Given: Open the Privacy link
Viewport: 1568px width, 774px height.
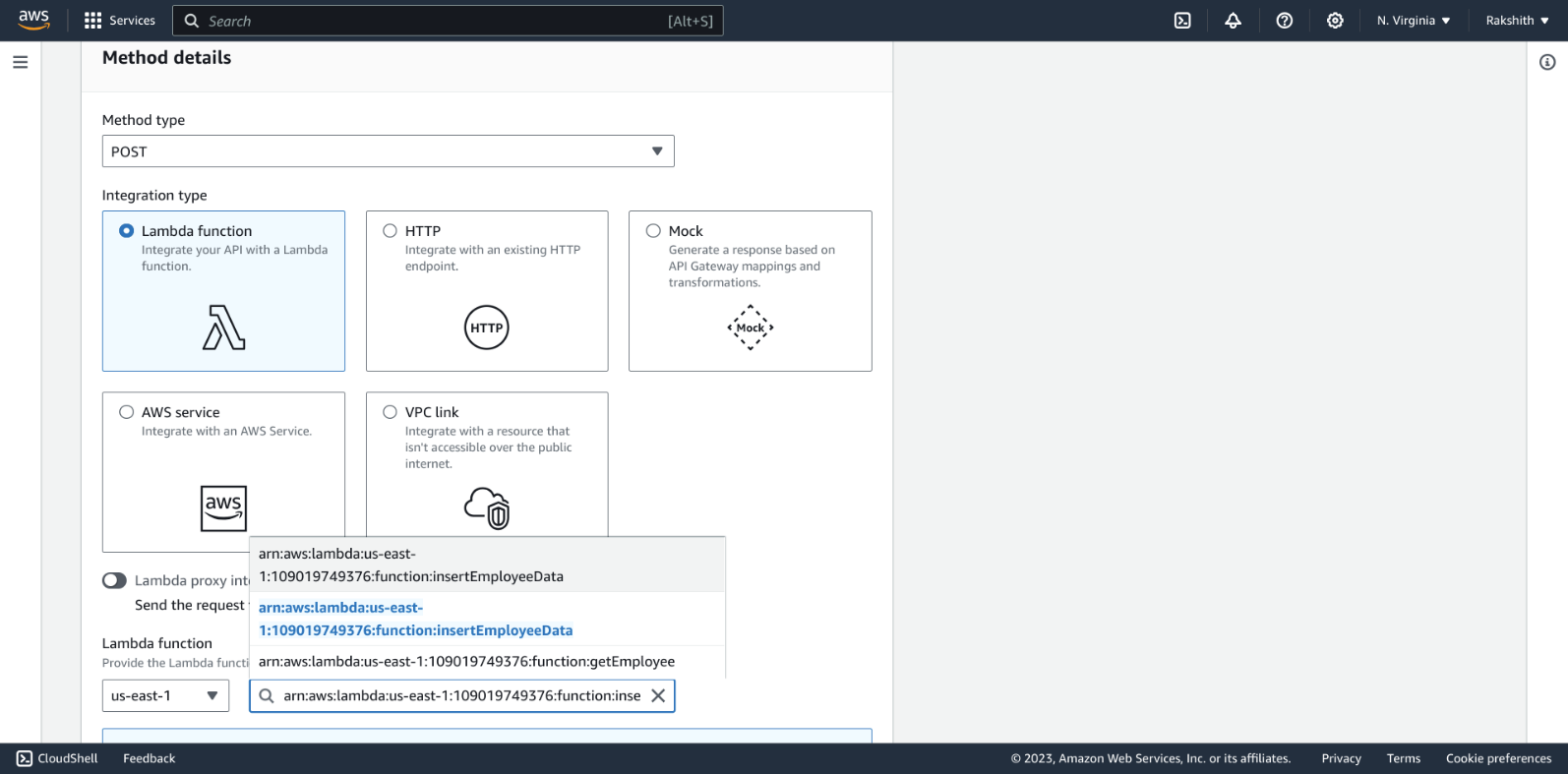Looking at the screenshot, I should [1341, 758].
